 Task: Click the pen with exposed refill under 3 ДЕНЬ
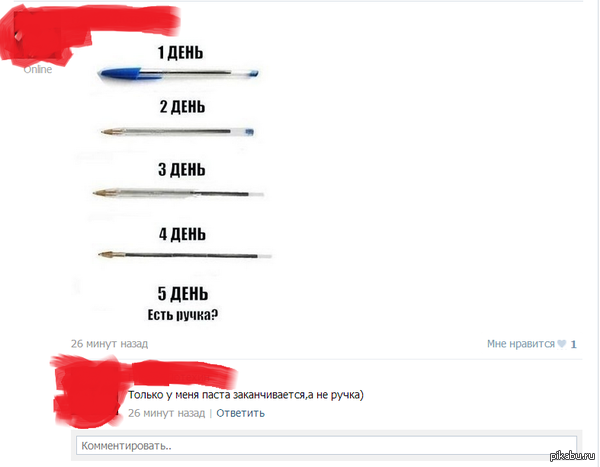coord(178,193)
